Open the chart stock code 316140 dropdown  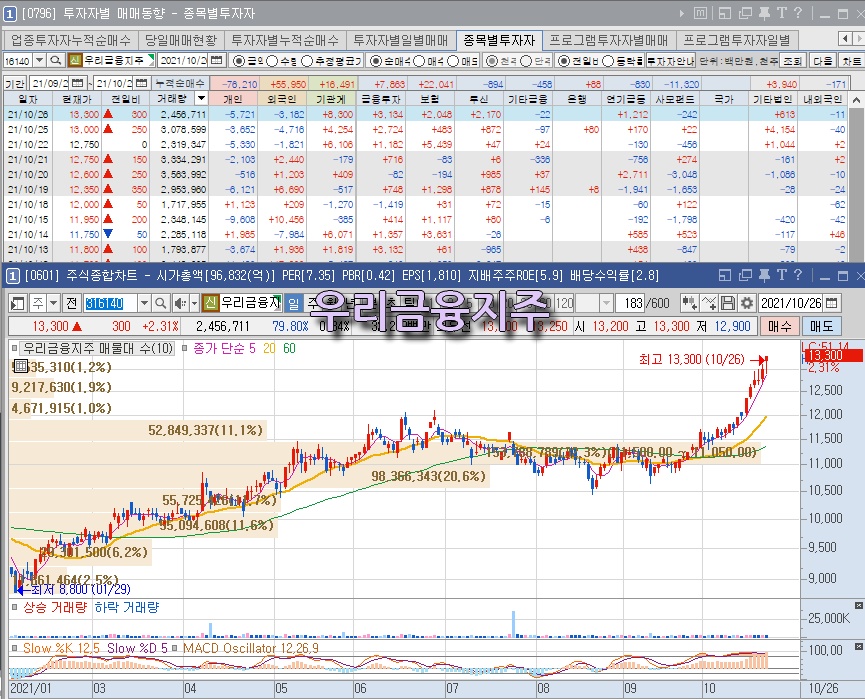(144, 303)
